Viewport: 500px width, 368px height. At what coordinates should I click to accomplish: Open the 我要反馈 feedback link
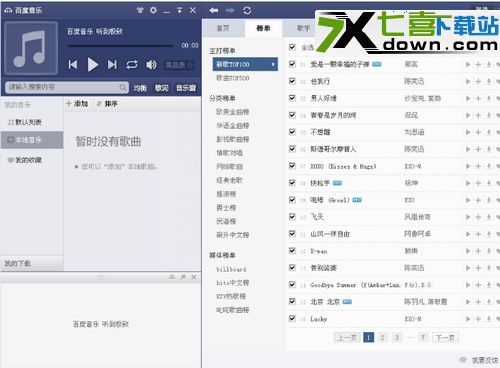pyautogui.click(x=485, y=360)
